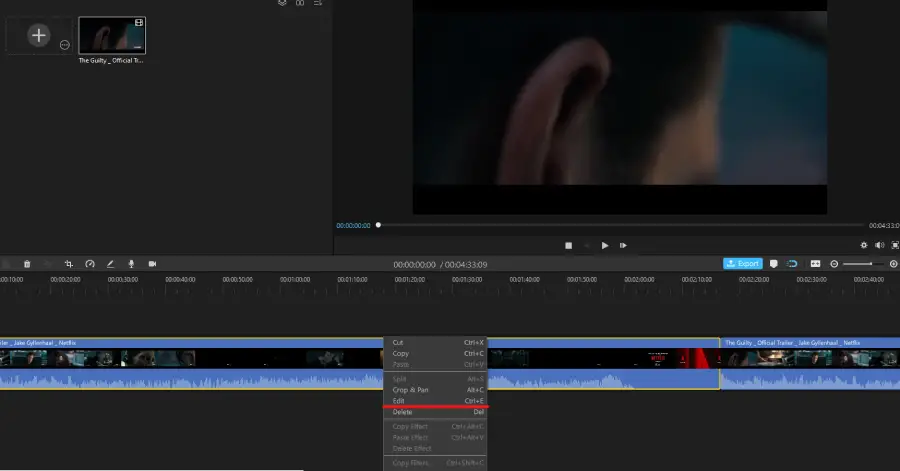Screen dimensions: 900x471
Task: Zoom out timeline with minus icon
Action: coord(834,264)
